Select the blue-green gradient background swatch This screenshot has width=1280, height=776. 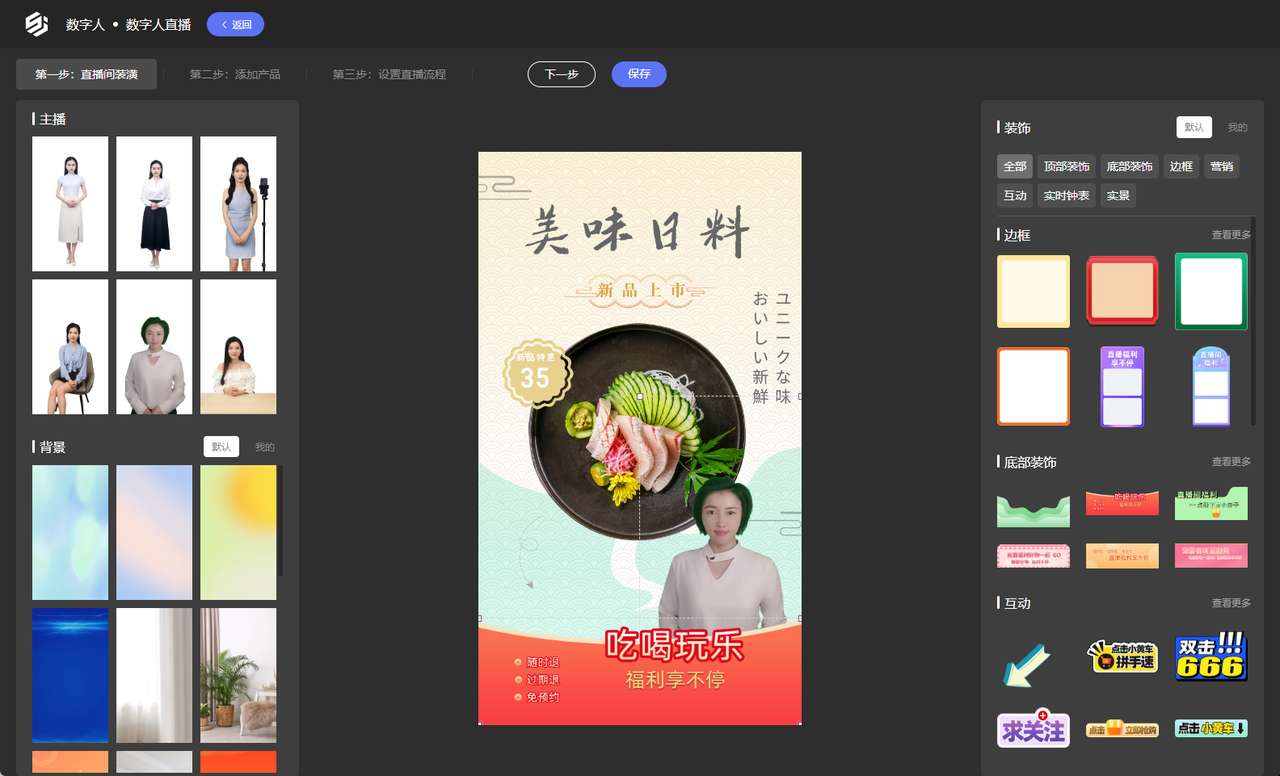[69, 531]
